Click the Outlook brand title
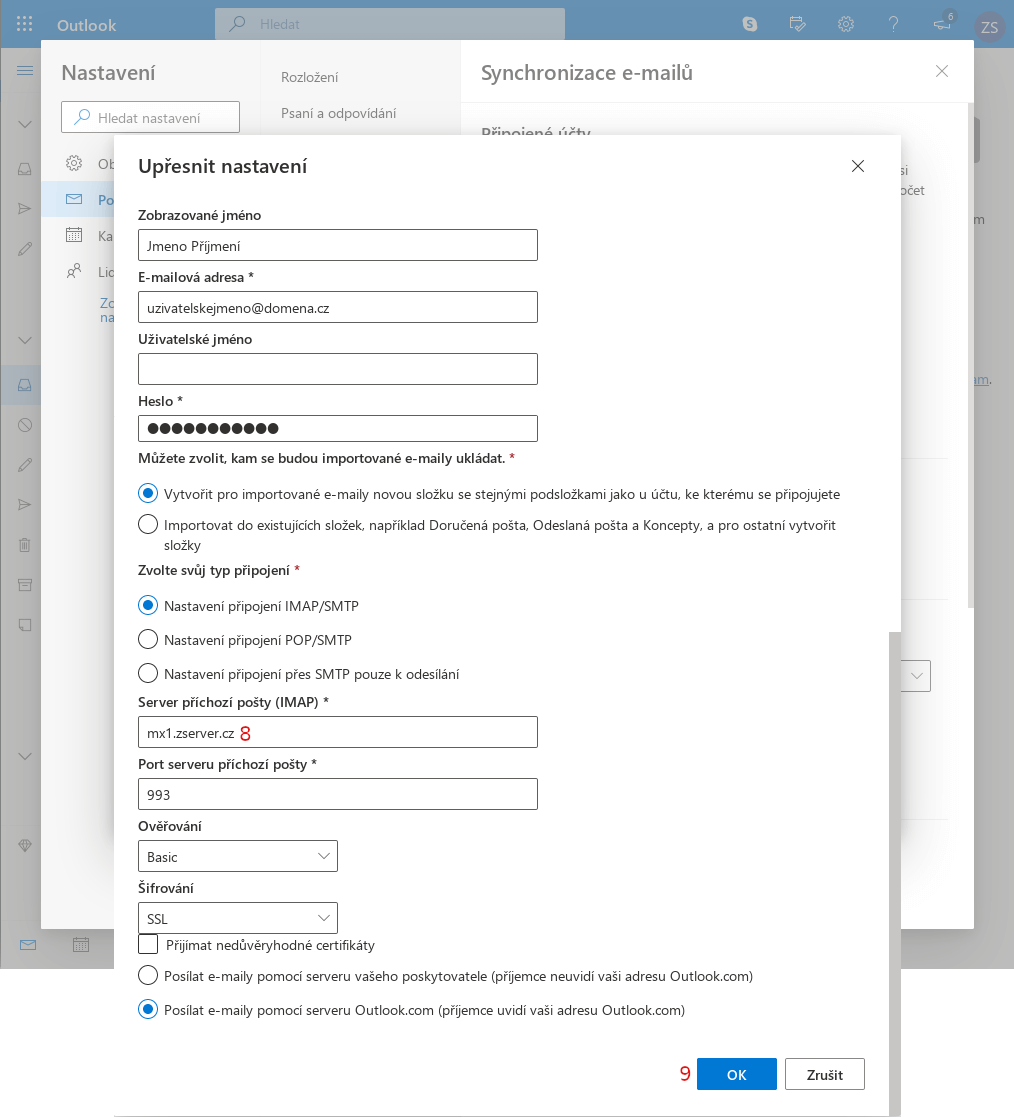Image resolution: width=1014 pixels, height=1118 pixels. (x=86, y=25)
